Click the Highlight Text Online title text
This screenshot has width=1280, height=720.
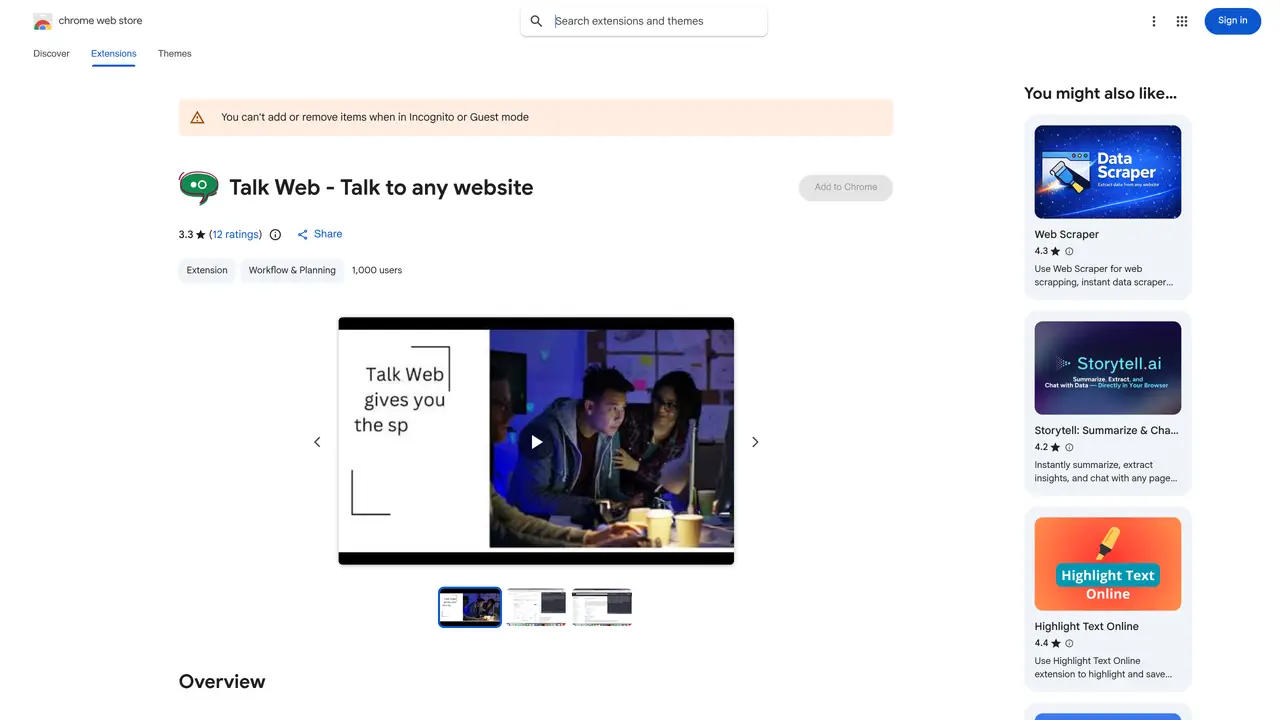coord(1087,626)
